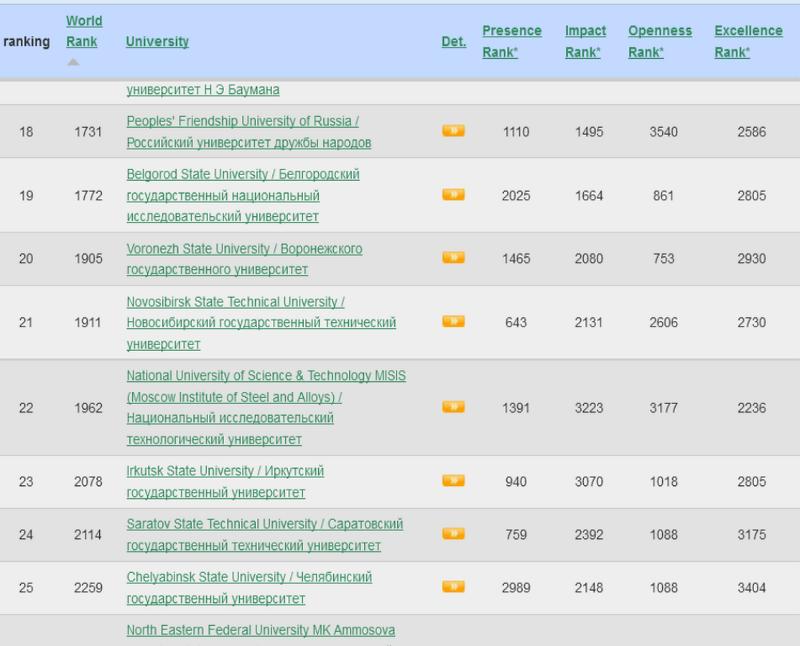800x646 pixels.
Task: Click details icon for Chelyabinsk State University
Action: pos(453,587)
